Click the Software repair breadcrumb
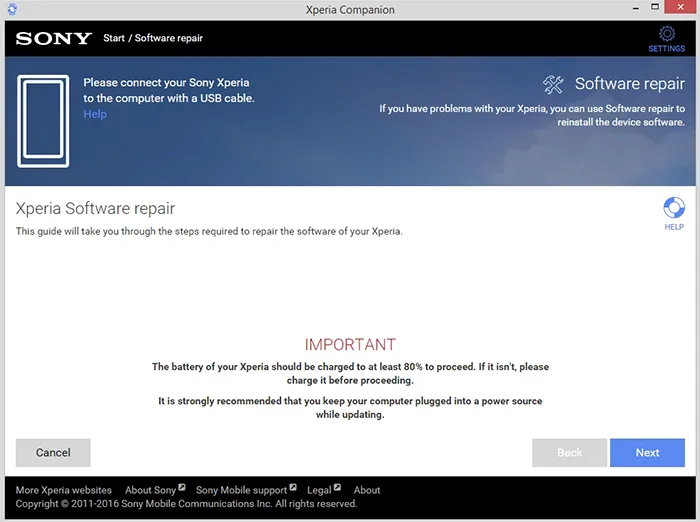 pyautogui.click(x=169, y=38)
